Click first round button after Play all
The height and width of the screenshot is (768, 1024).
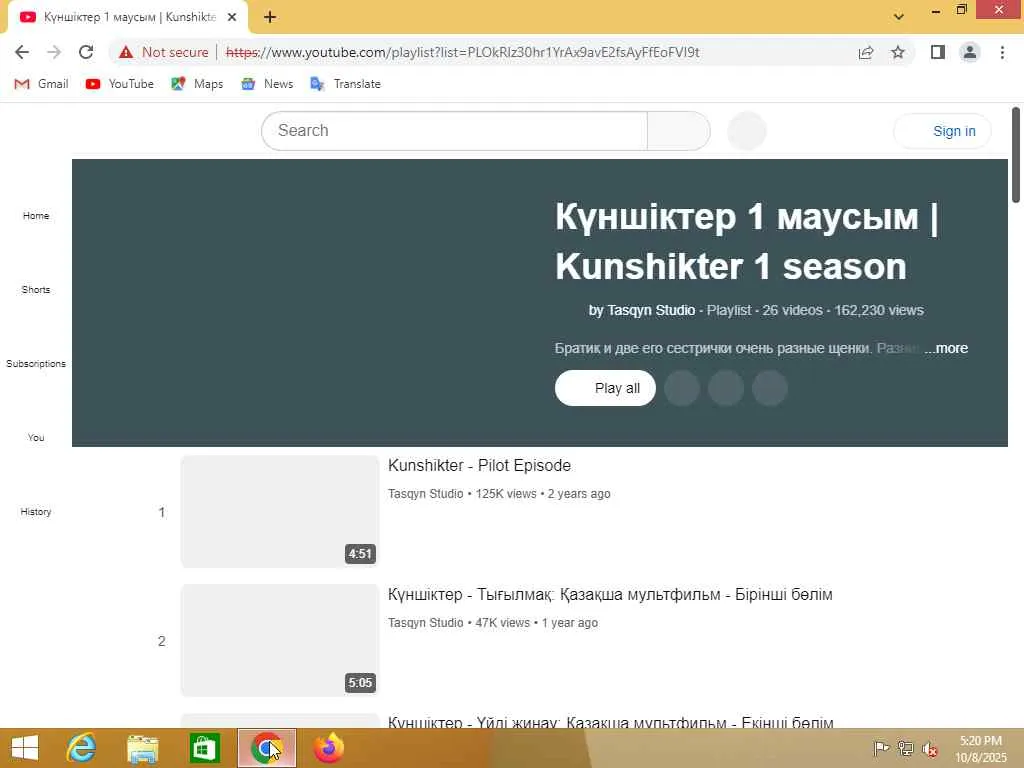tap(682, 388)
